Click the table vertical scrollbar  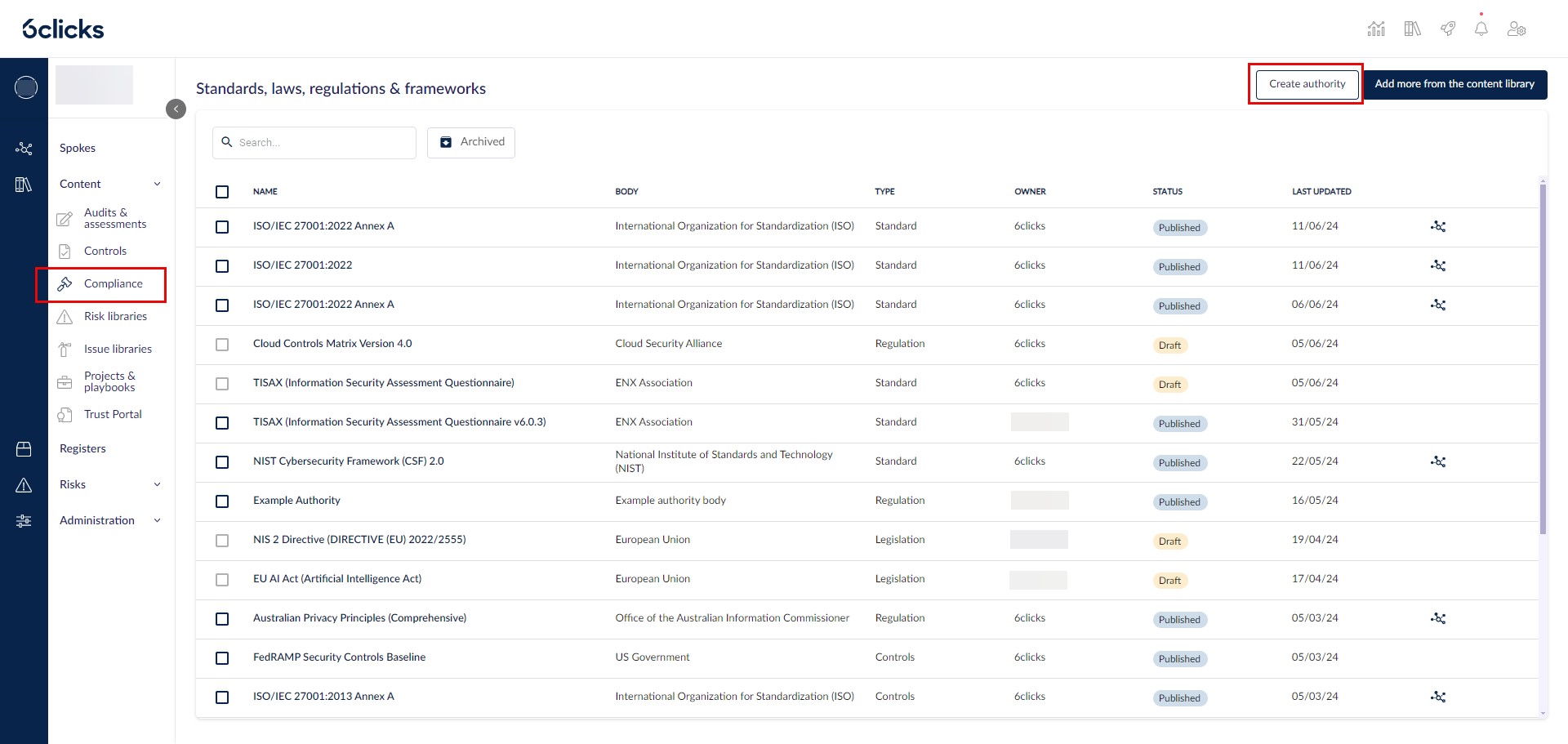pos(1543,359)
